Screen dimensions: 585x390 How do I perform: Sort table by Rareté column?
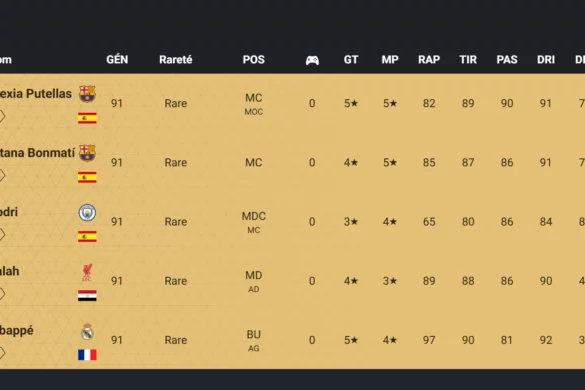pyautogui.click(x=176, y=60)
